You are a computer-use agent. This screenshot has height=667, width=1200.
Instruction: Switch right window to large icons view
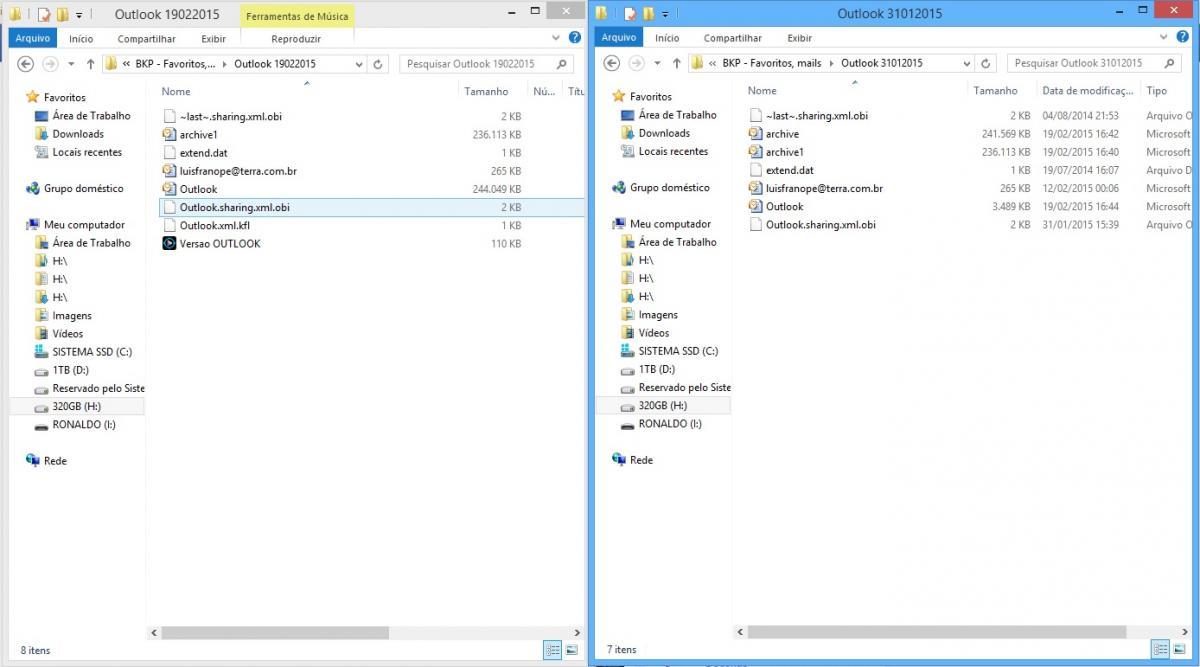pyautogui.click(x=1180, y=649)
